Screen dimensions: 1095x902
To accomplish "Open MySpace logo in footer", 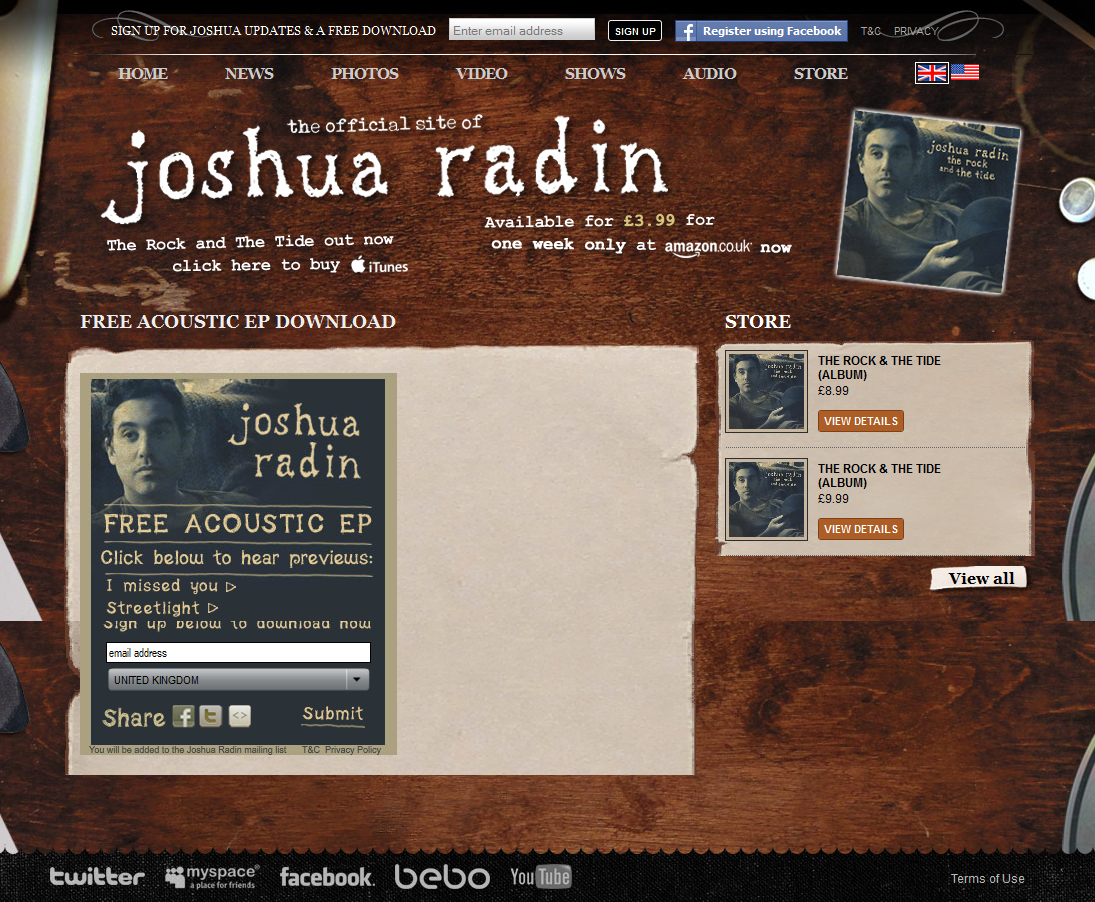I will [212, 877].
